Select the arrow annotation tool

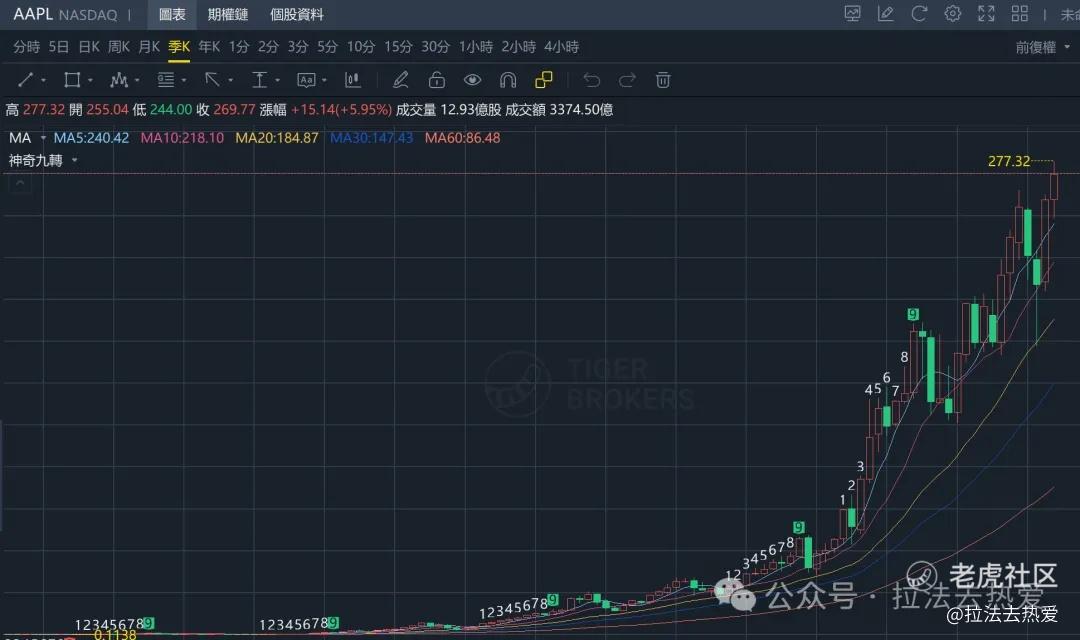(212, 80)
